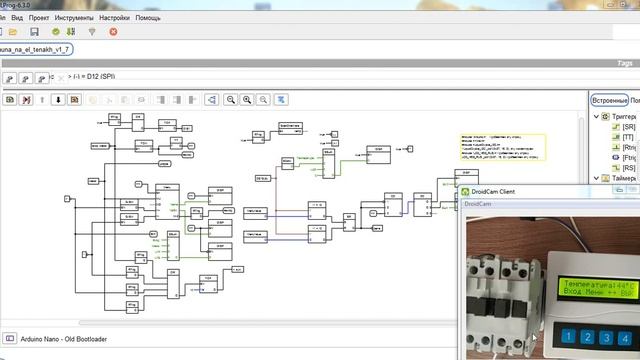Open the Проект menu
This screenshot has width=640, height=360.
click(39, 18)
